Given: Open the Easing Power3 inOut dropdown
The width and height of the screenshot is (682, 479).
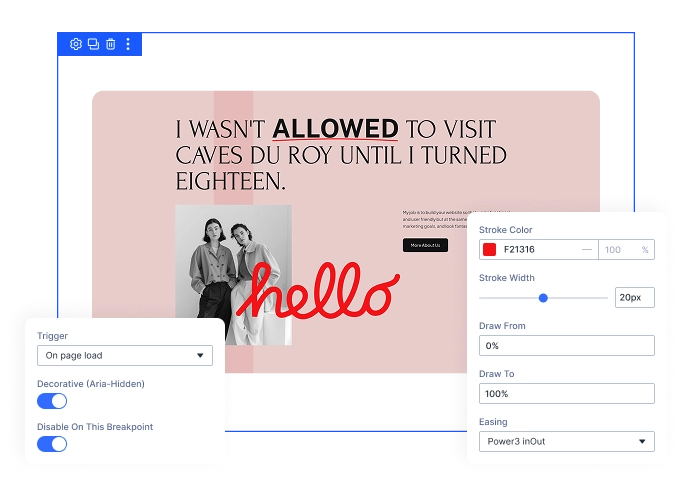Looking at the screenshot, I should coord(567,442).
